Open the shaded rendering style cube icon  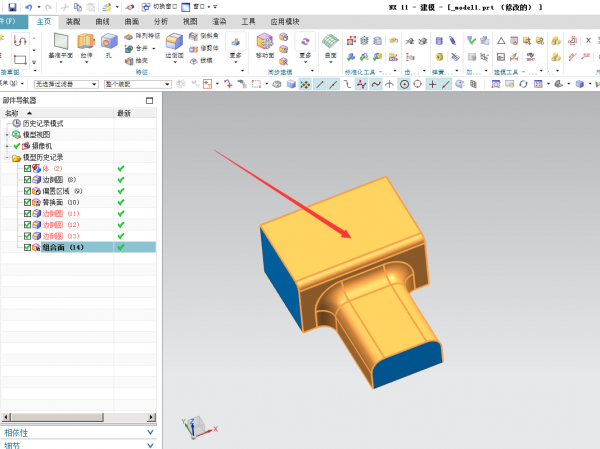click(580, 84)
